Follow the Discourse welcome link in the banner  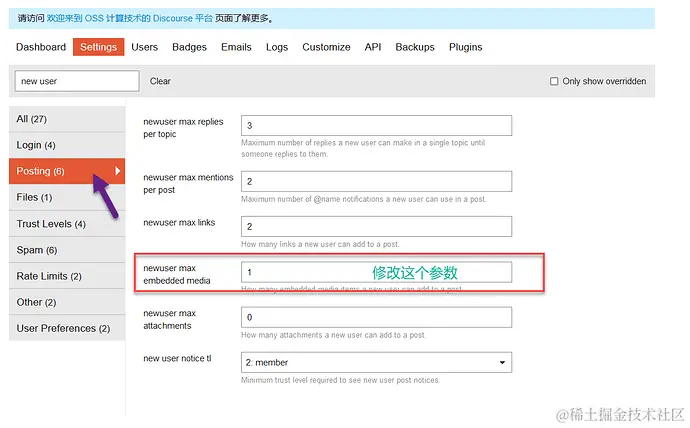129,18
